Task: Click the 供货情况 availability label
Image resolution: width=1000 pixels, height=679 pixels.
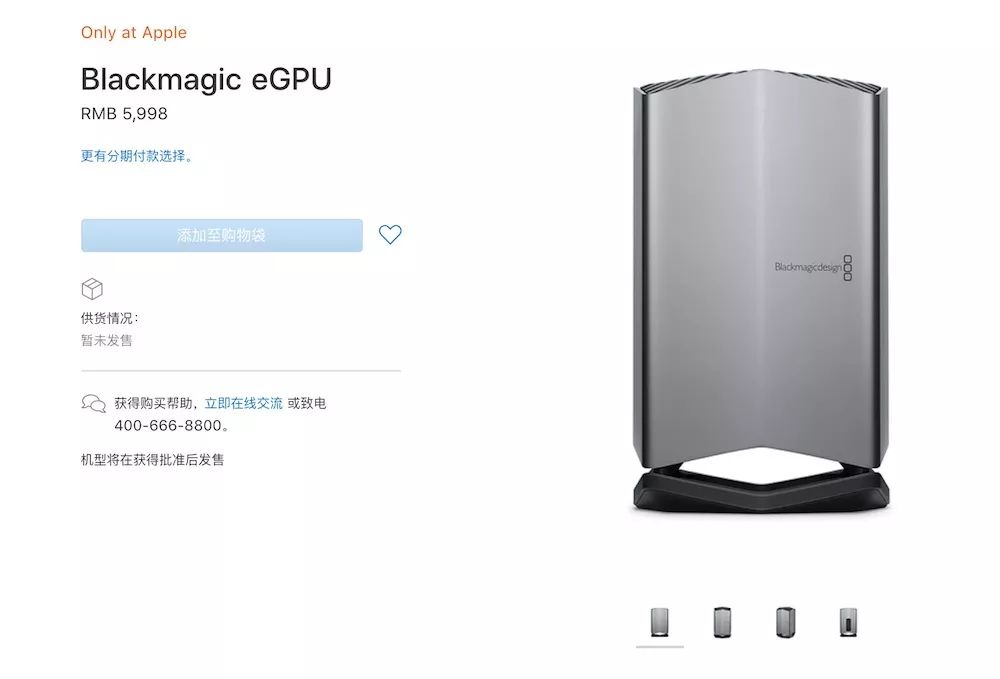Action: (109, 318)
